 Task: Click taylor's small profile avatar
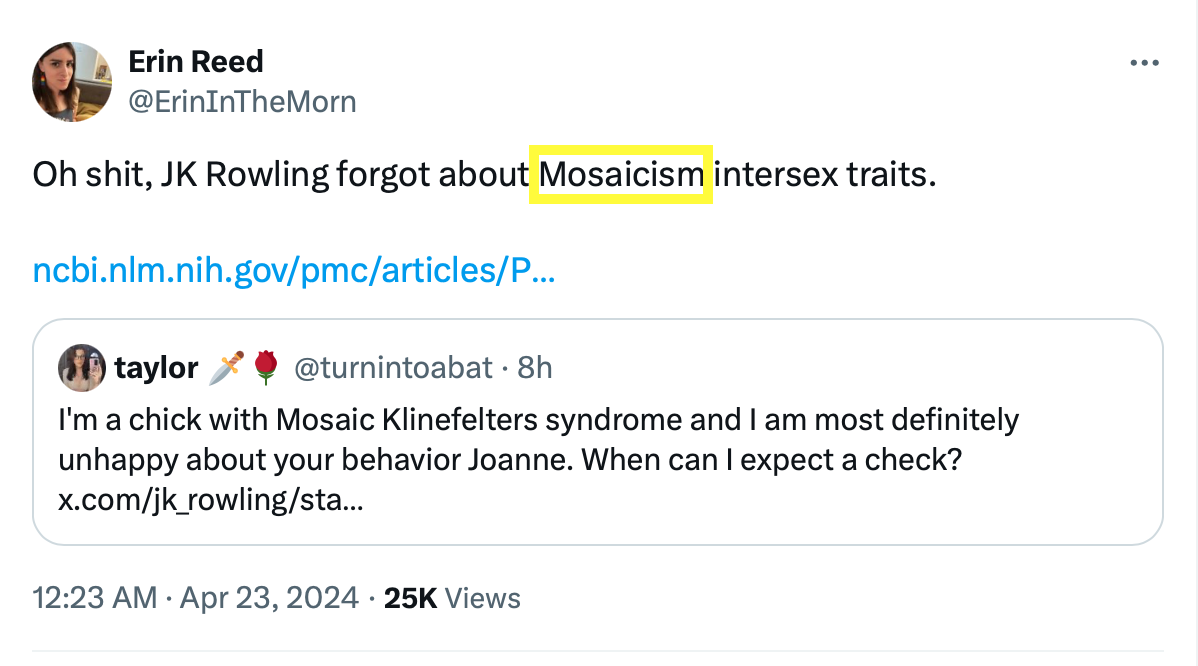[x=82, y=368]
